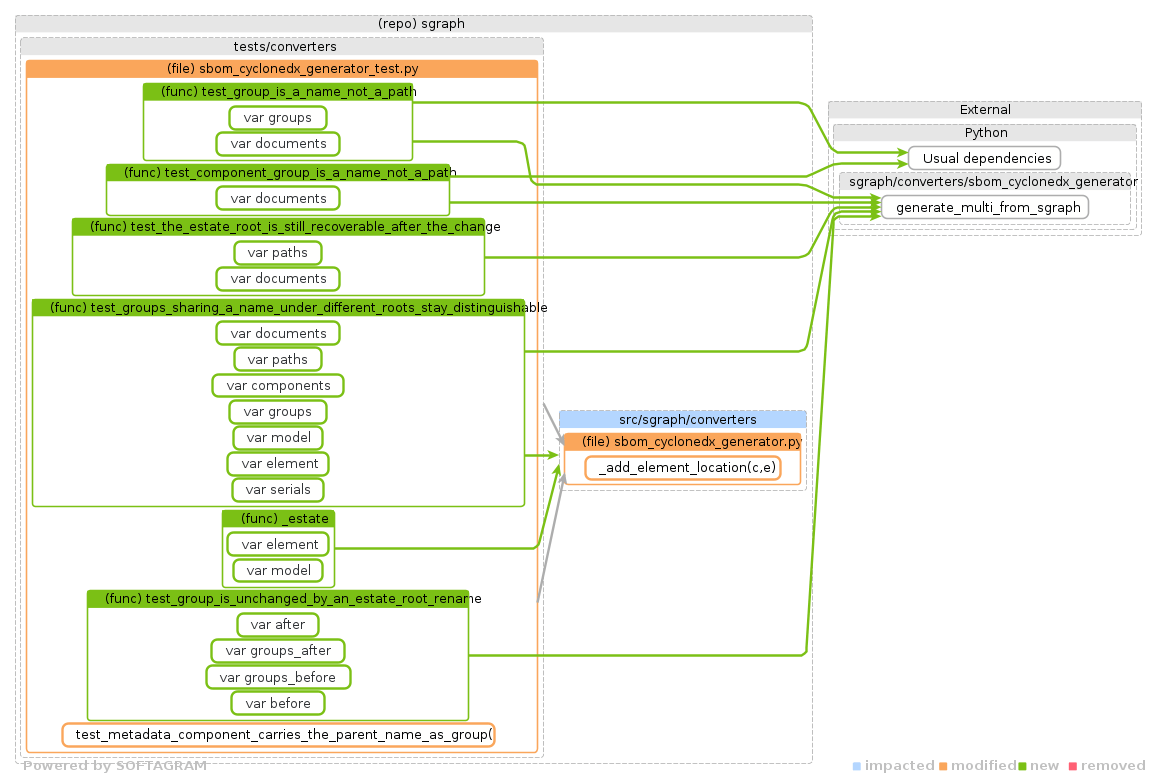Click the red removed legend swatch
Screen dimensions: 1156x779
point(1073,766)
